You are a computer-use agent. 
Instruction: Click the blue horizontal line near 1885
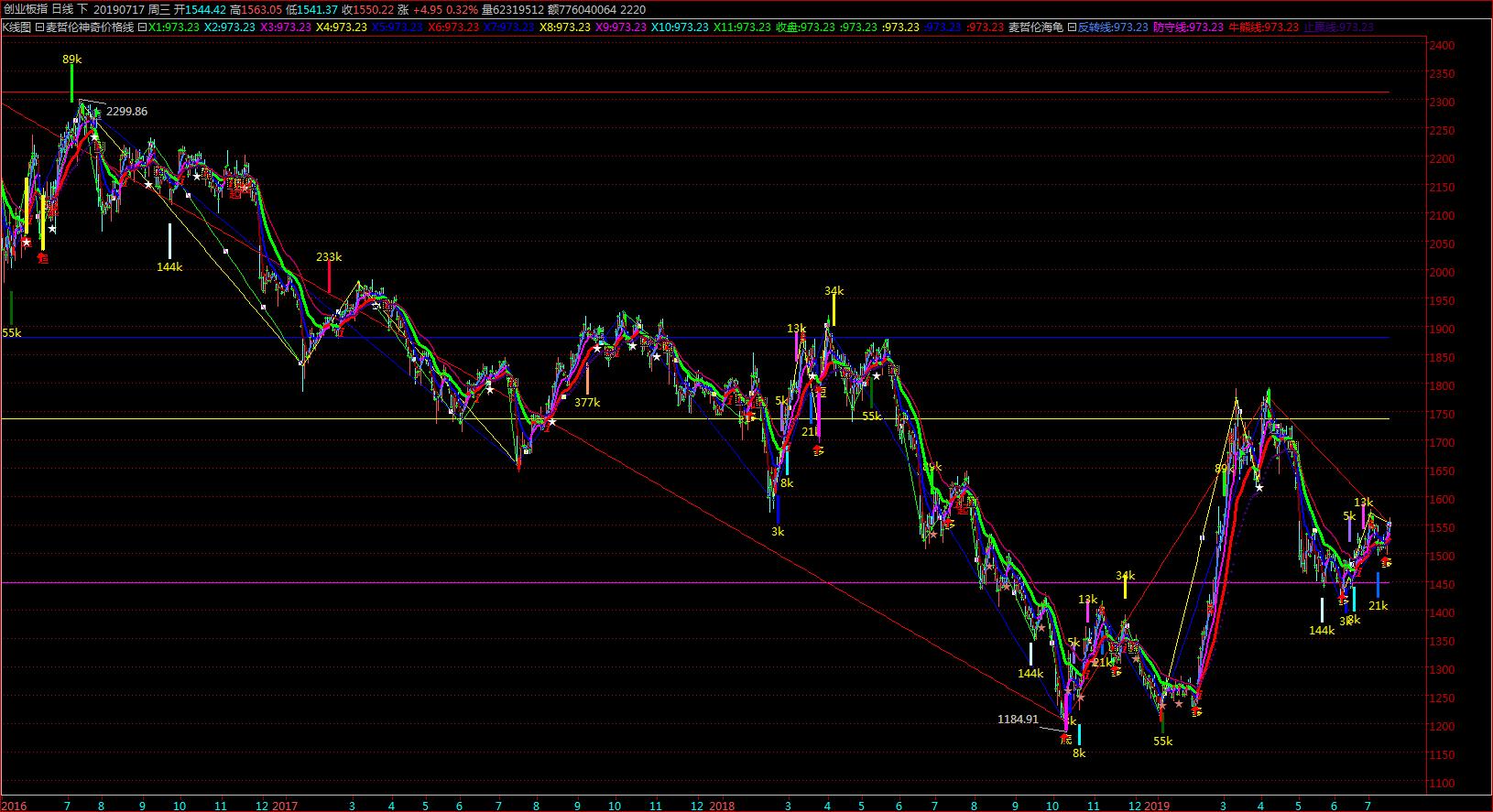coord(696,338)
